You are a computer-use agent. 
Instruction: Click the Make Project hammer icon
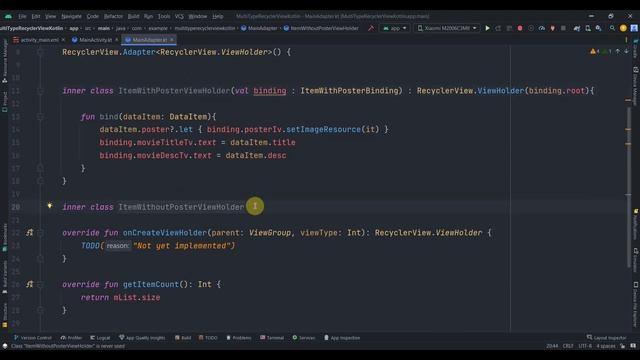click(x=371, y=28)
